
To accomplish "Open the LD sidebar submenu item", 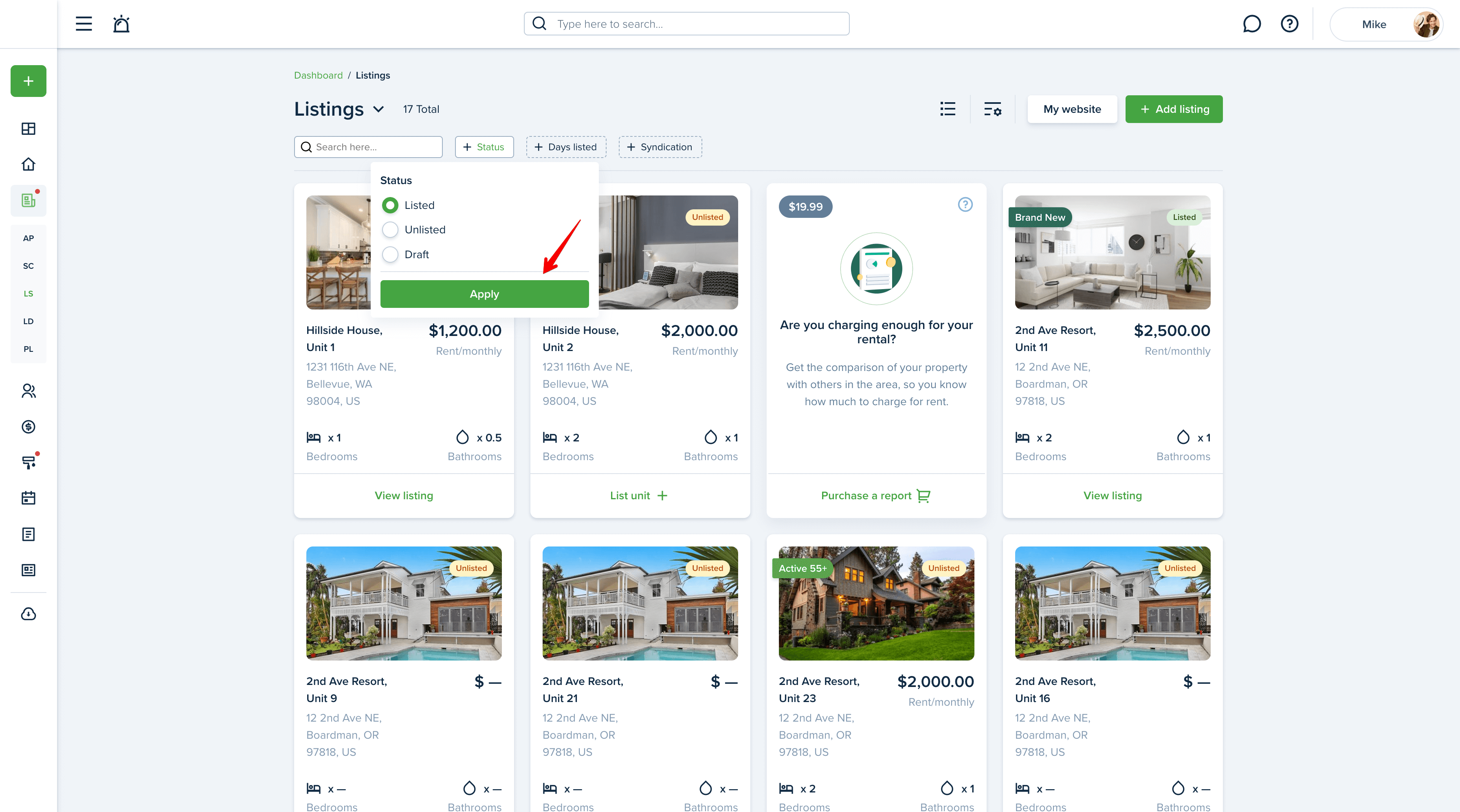I will 29,321.
